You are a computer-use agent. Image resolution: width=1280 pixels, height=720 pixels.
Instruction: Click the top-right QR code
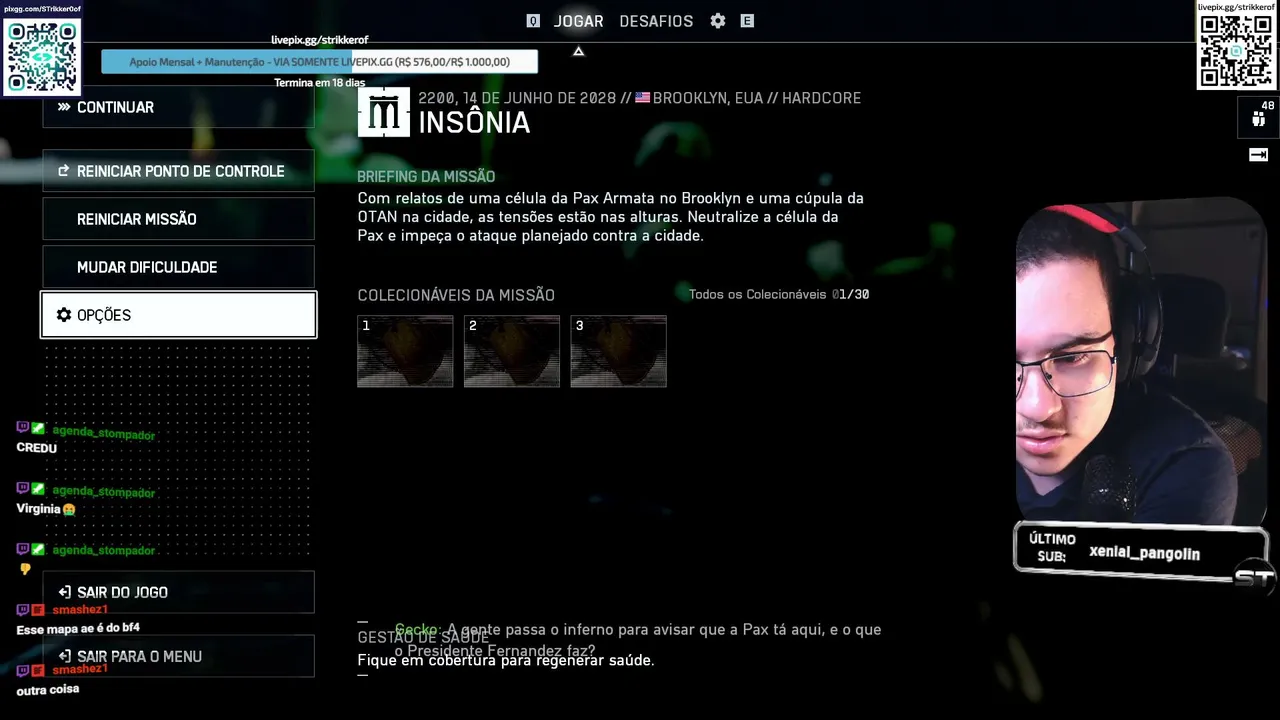tap(1237, 51)
